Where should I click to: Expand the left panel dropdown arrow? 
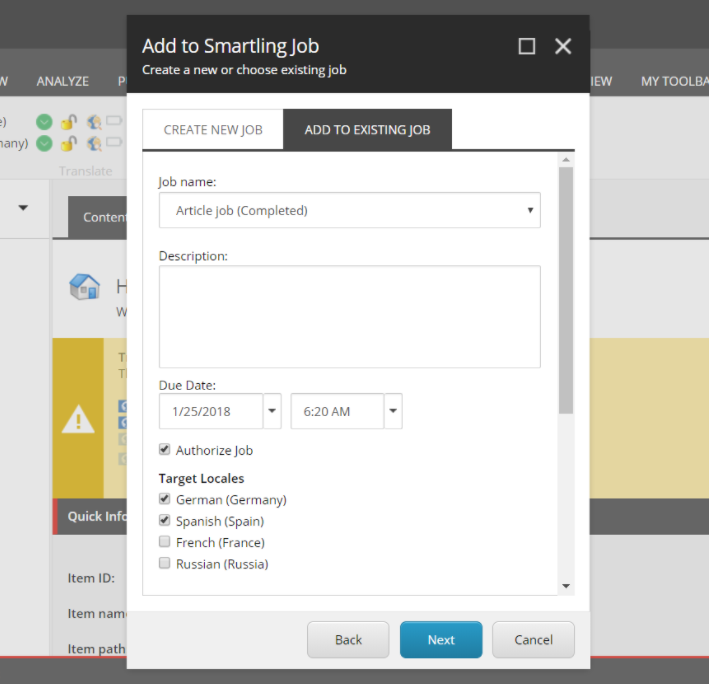pyautogui.click(x=23, y=208)
